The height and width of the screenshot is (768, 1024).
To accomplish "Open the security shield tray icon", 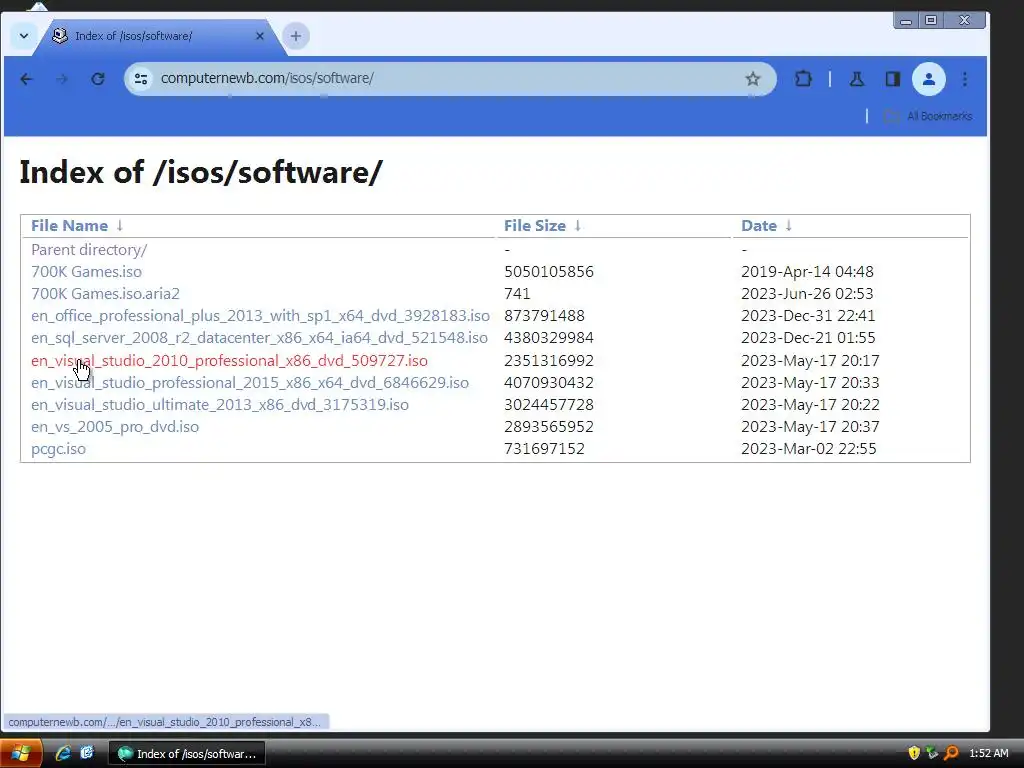I will pos(914,754).
